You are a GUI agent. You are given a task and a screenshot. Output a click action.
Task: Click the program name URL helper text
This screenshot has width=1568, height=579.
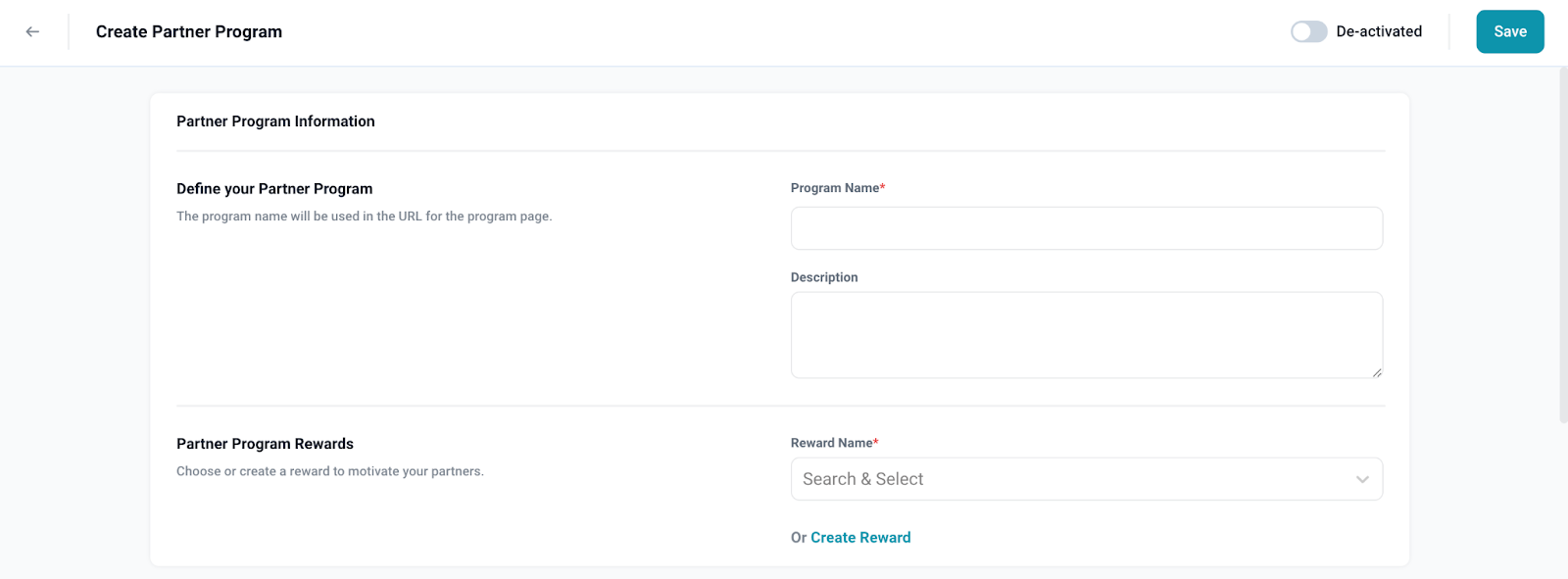(x=364, y=217)
